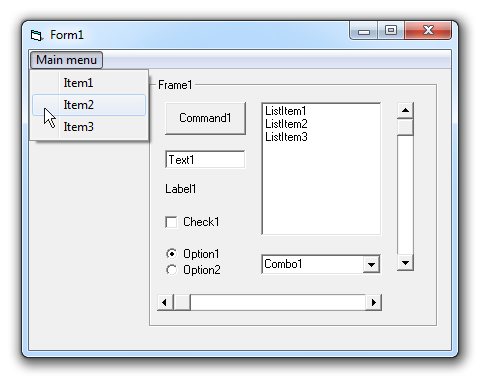
Task: Select ListItem2 in the list box
Action: click(x=286, y=124)
